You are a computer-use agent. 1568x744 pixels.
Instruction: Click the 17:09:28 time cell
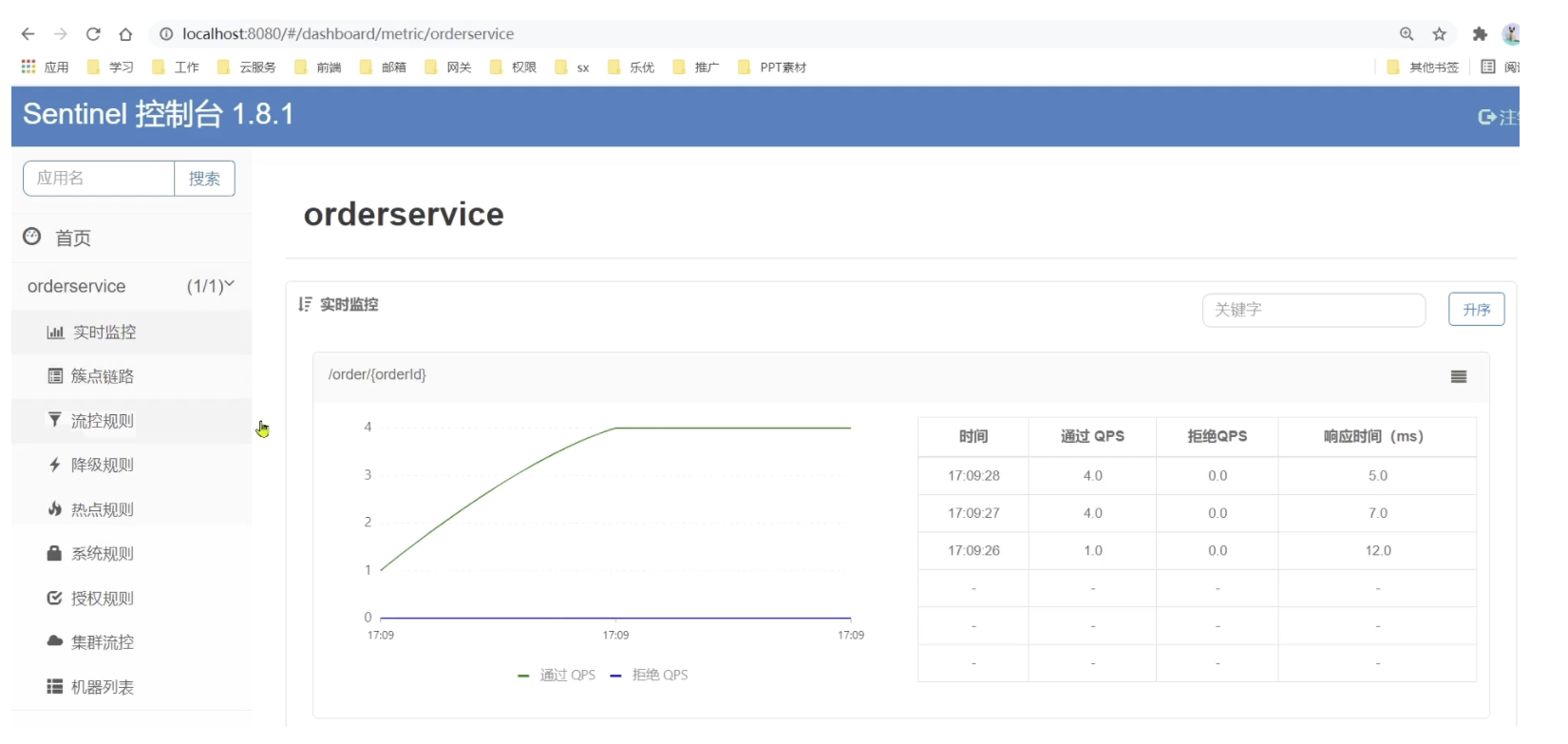point(973,475)
